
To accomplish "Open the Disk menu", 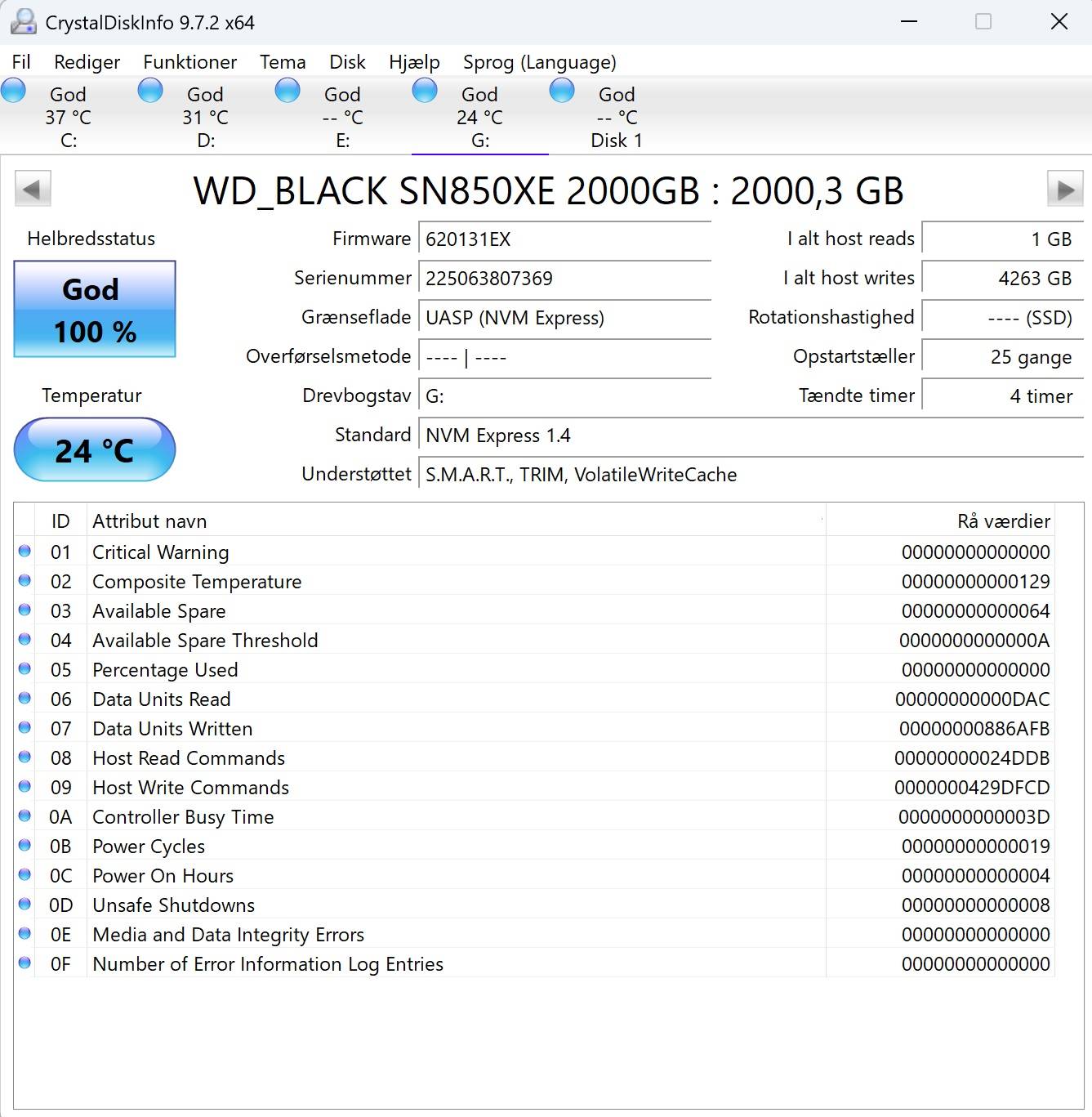I will (x=347, y=62).
